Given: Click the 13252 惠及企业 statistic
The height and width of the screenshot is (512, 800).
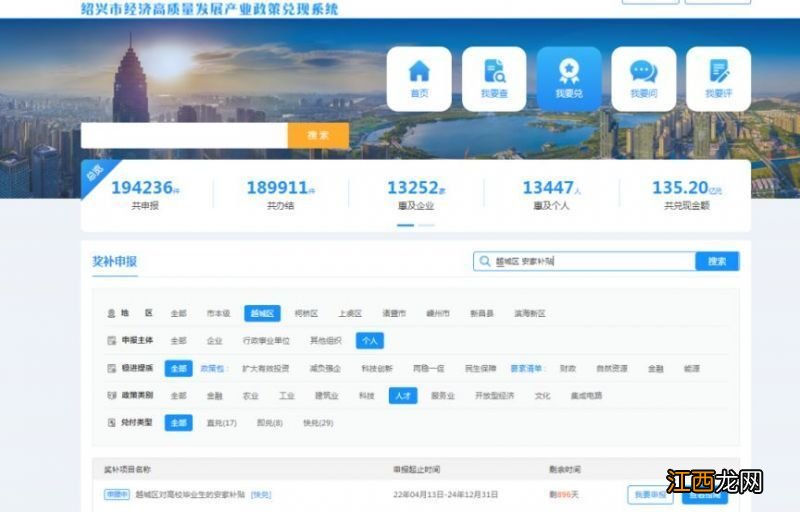Looking at the screenshot, I should coord(416,194).
